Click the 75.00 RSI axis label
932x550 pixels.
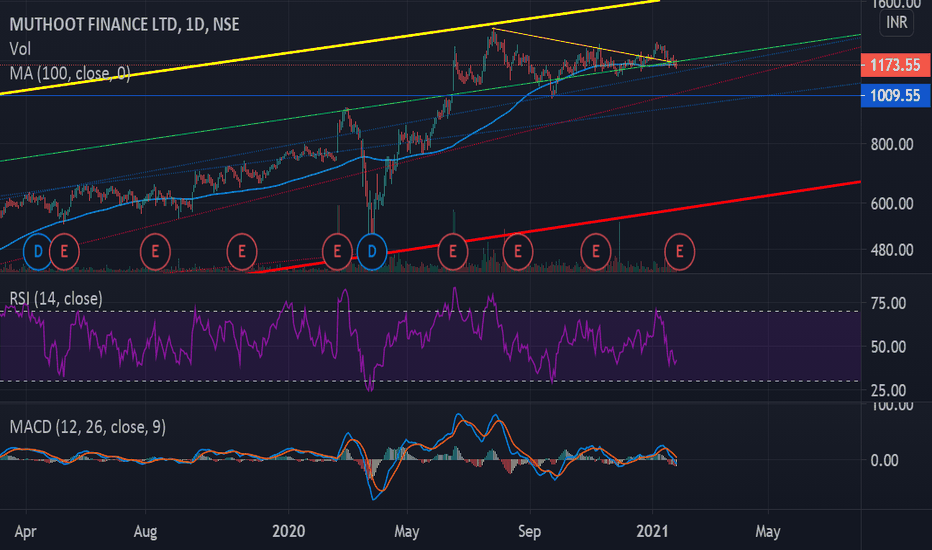coord(888,303)
